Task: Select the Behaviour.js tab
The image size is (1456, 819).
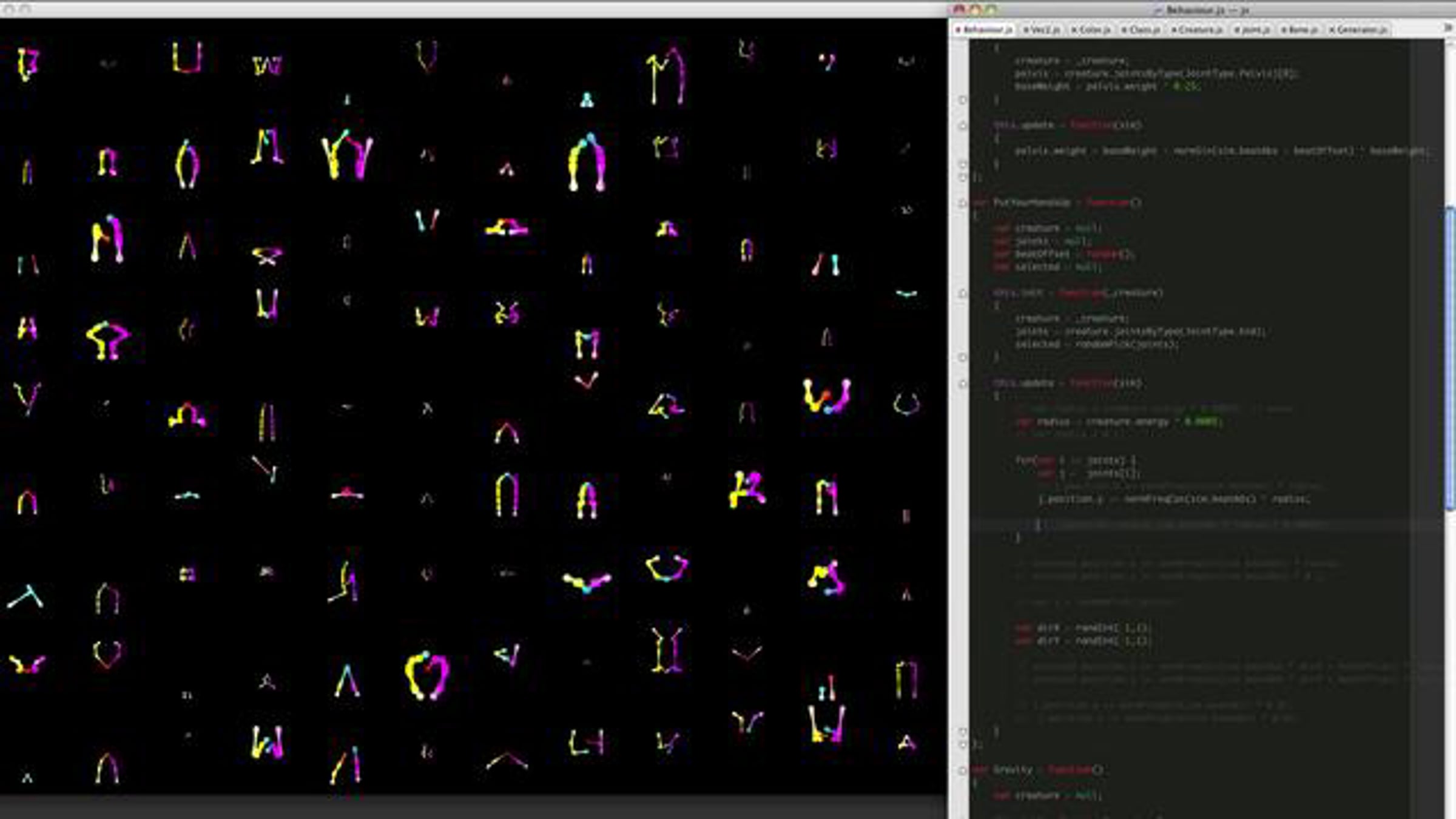Action: [988, 30]
